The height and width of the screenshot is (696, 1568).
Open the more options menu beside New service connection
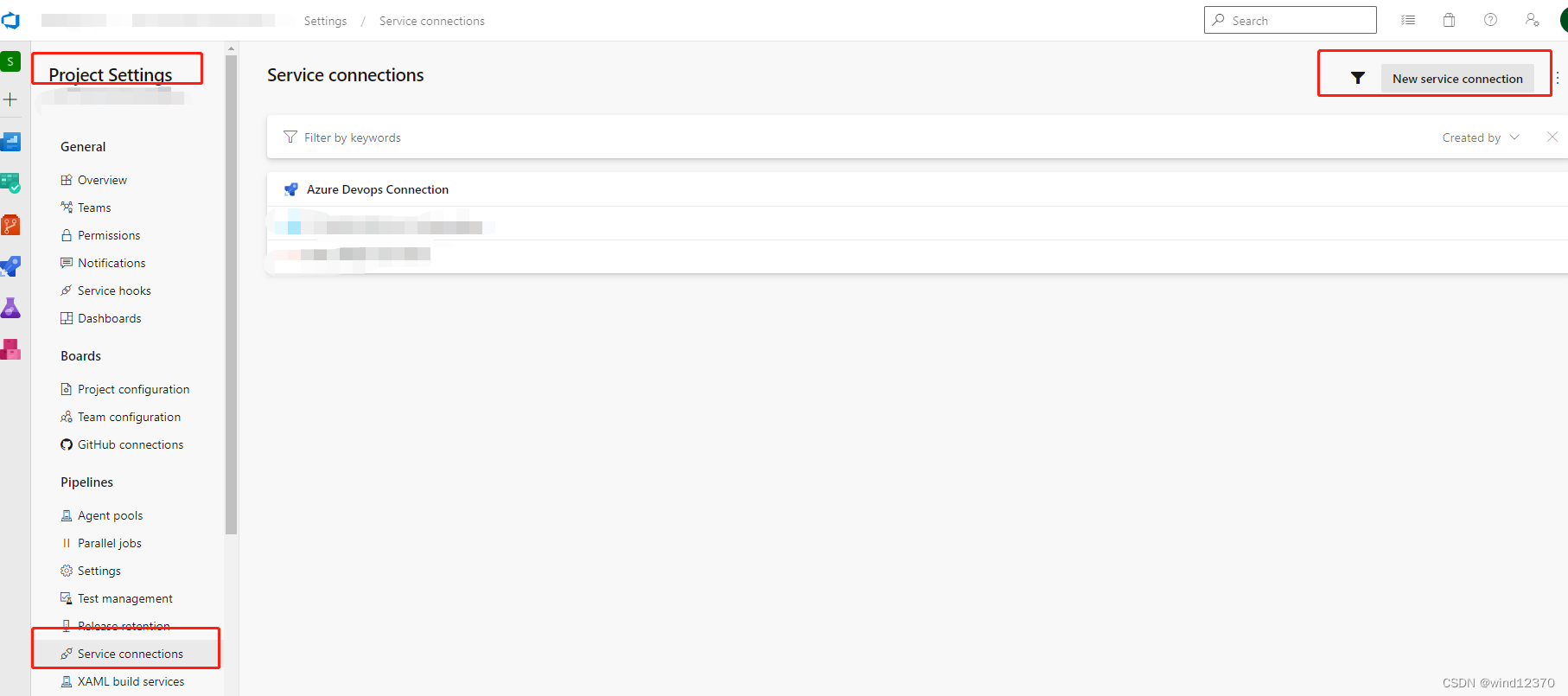click(x=1558, y=77)
